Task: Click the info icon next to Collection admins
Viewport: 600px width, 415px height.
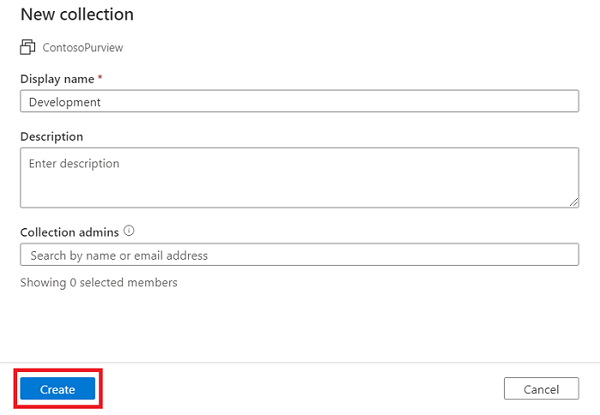Action: click(x=129, y=231)
